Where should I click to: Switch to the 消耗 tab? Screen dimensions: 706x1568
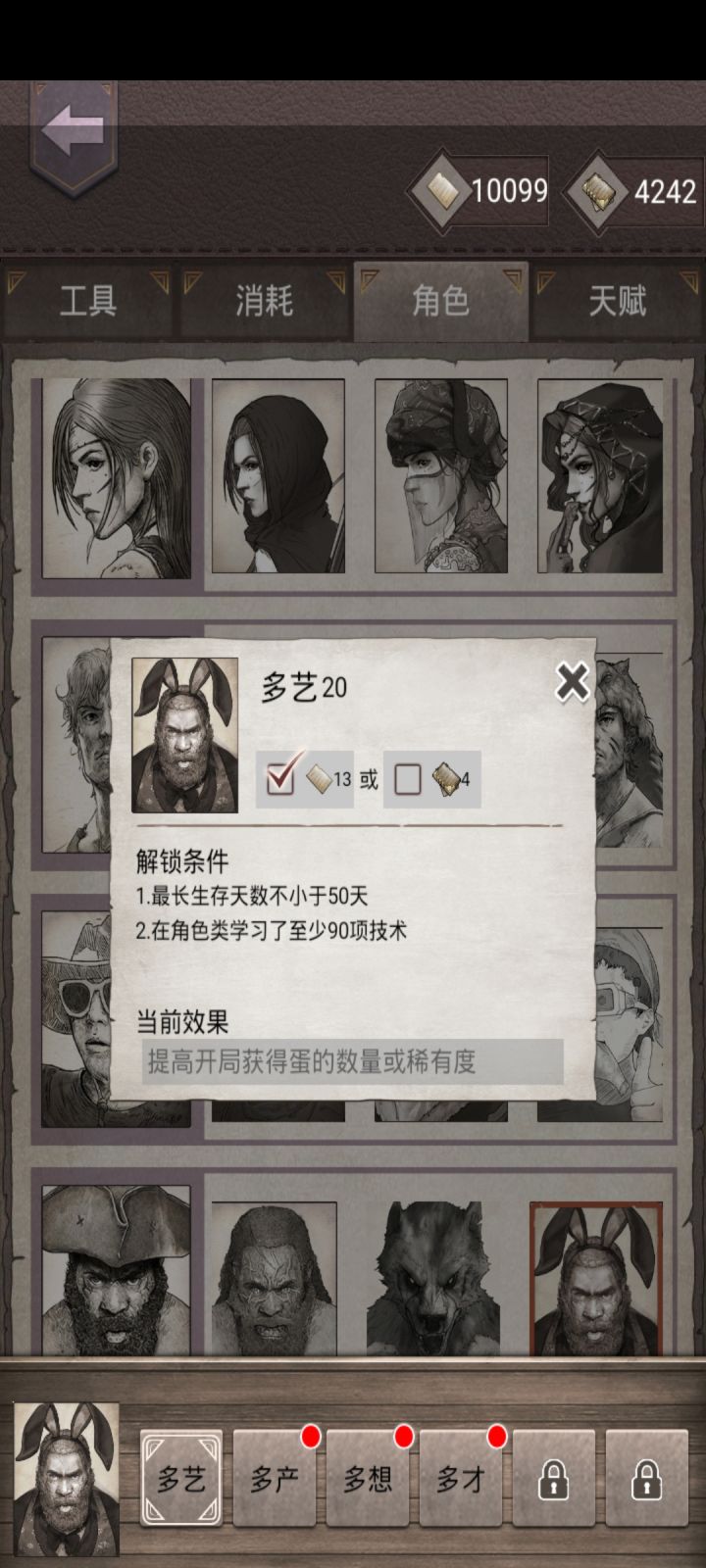coord(264,301)
